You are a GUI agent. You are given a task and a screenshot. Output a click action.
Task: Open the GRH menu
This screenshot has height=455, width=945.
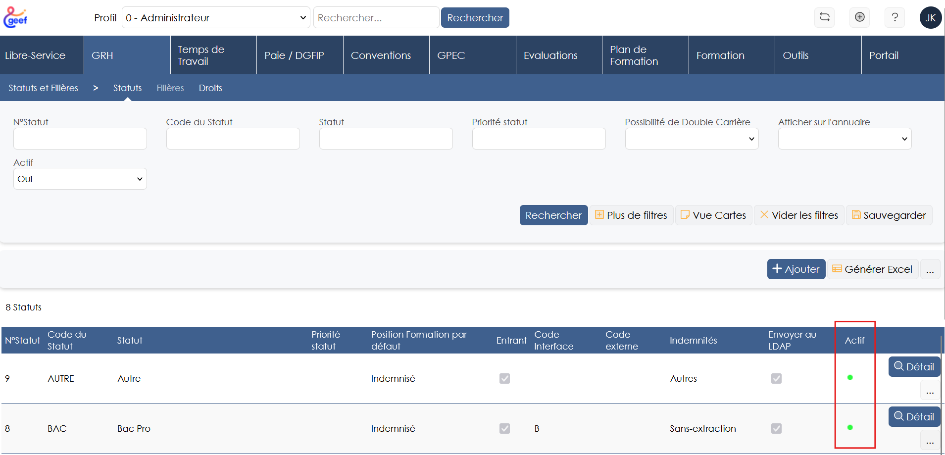[x=127, y=55]
